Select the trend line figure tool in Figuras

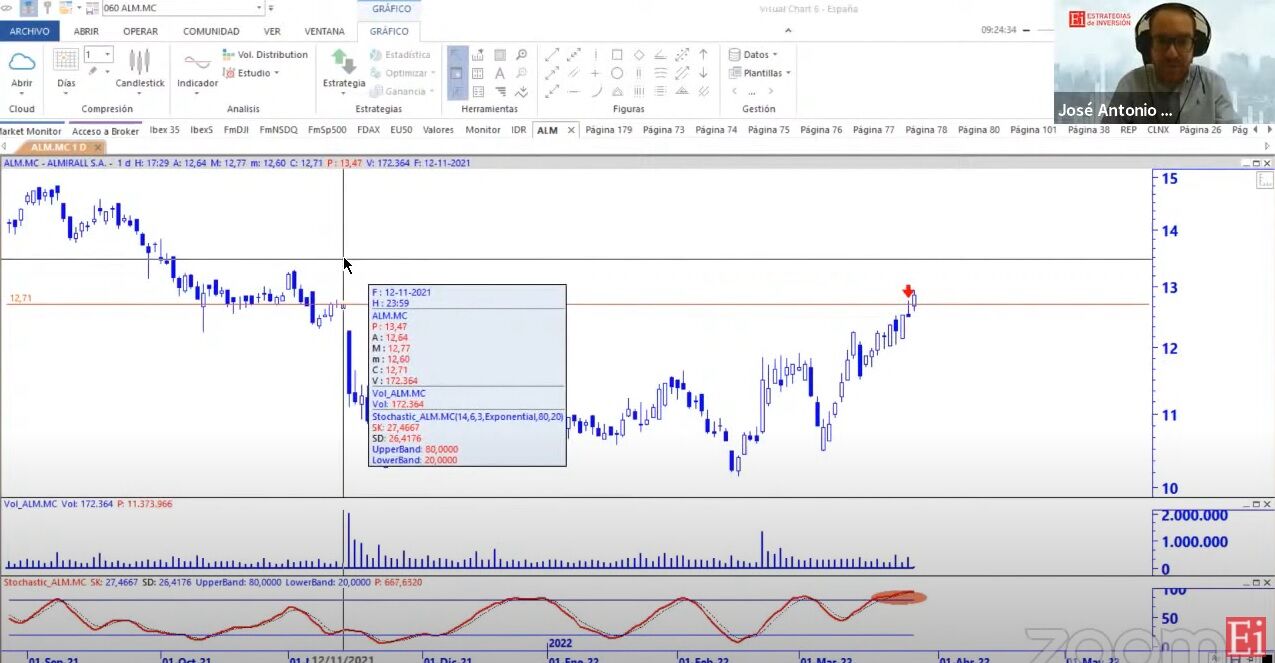552,55
